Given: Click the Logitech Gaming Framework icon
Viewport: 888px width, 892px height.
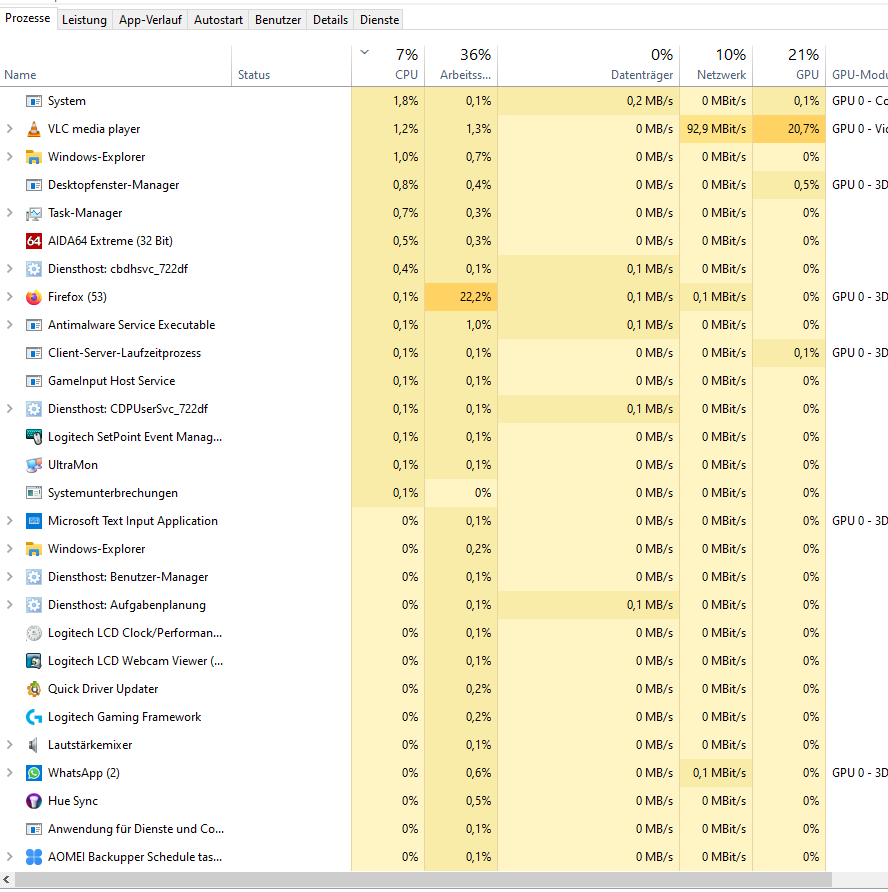Looking at the screenshot, I should tap(34, 717).
